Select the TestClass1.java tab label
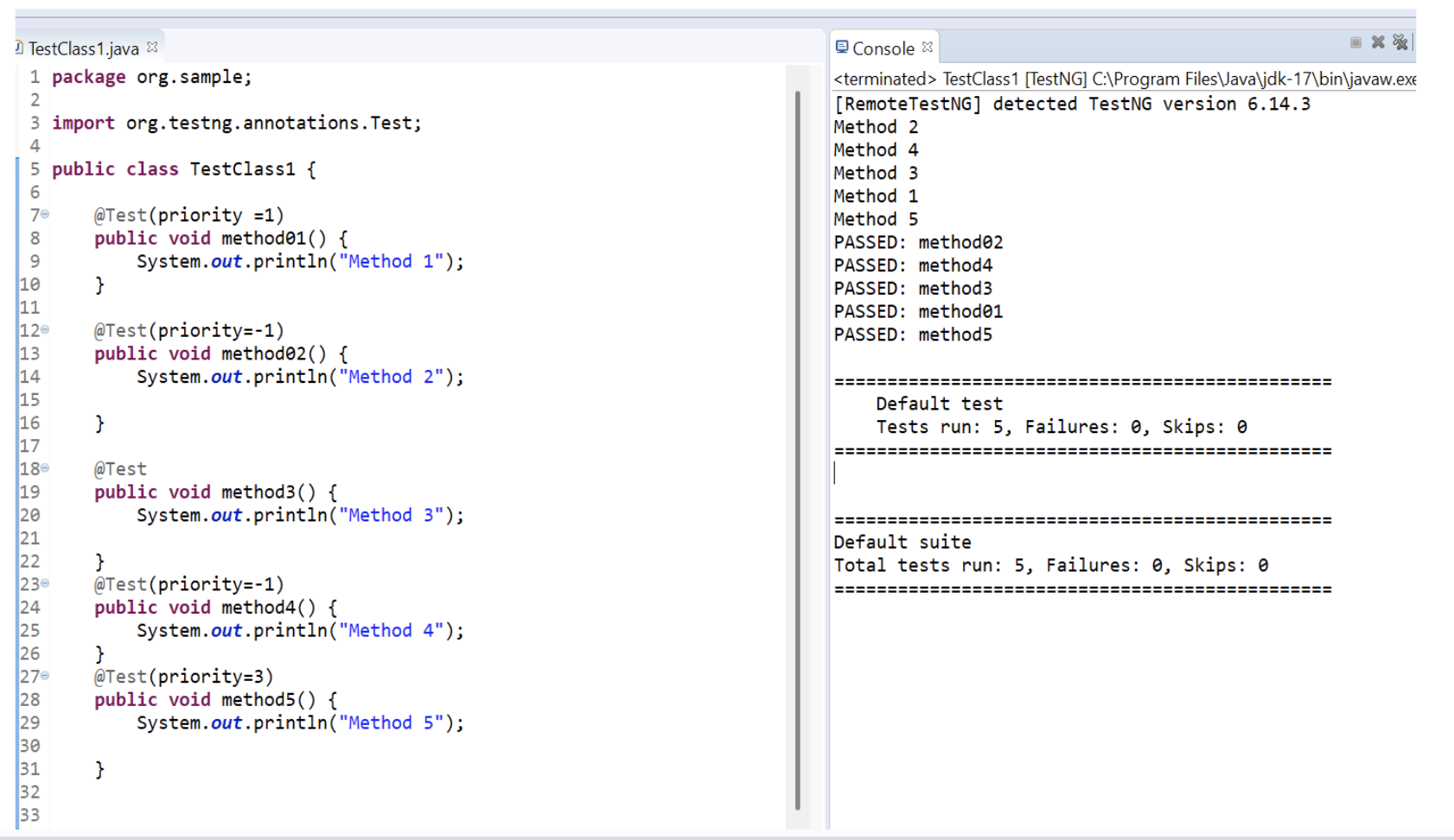Image resolution: width=1454 pixels, height=840 pixels. [x=83, y=48]
